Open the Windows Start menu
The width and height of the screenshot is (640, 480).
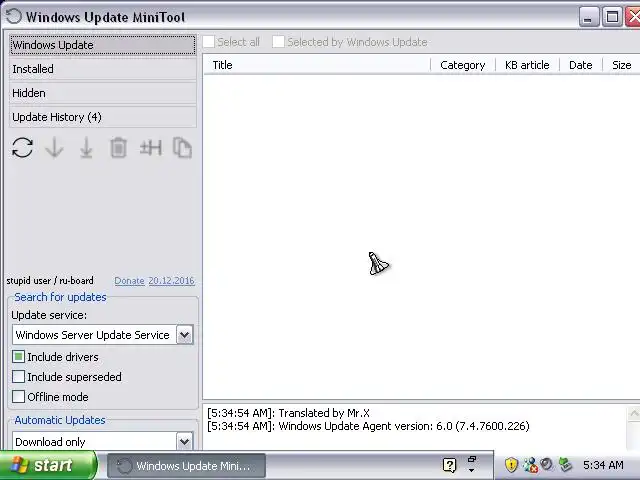[49, 465]
